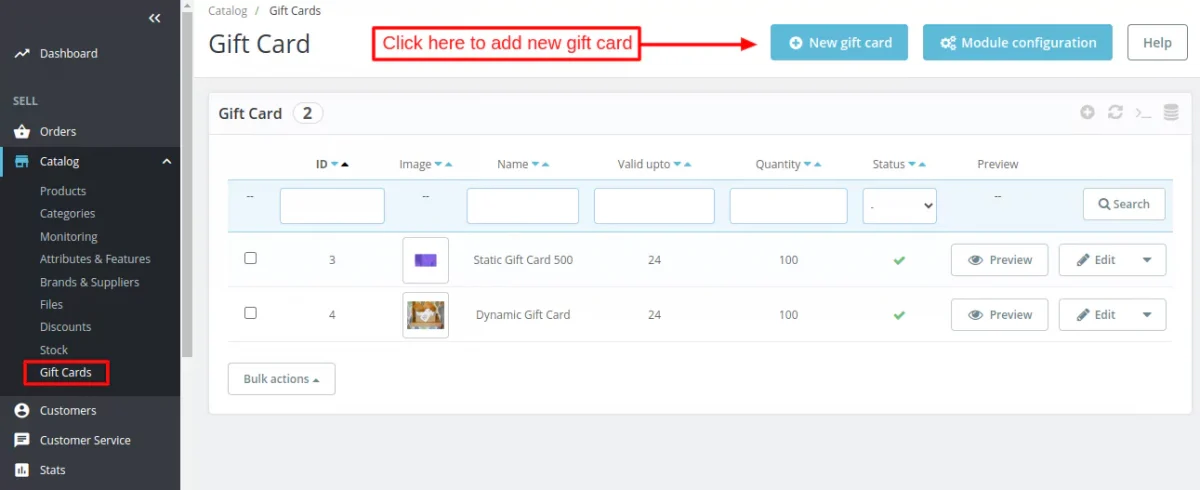This screenshot has width=1200, height=490.
Task: Click 'Static Gift Card 500' name cell
Action: tap(523, 260)
